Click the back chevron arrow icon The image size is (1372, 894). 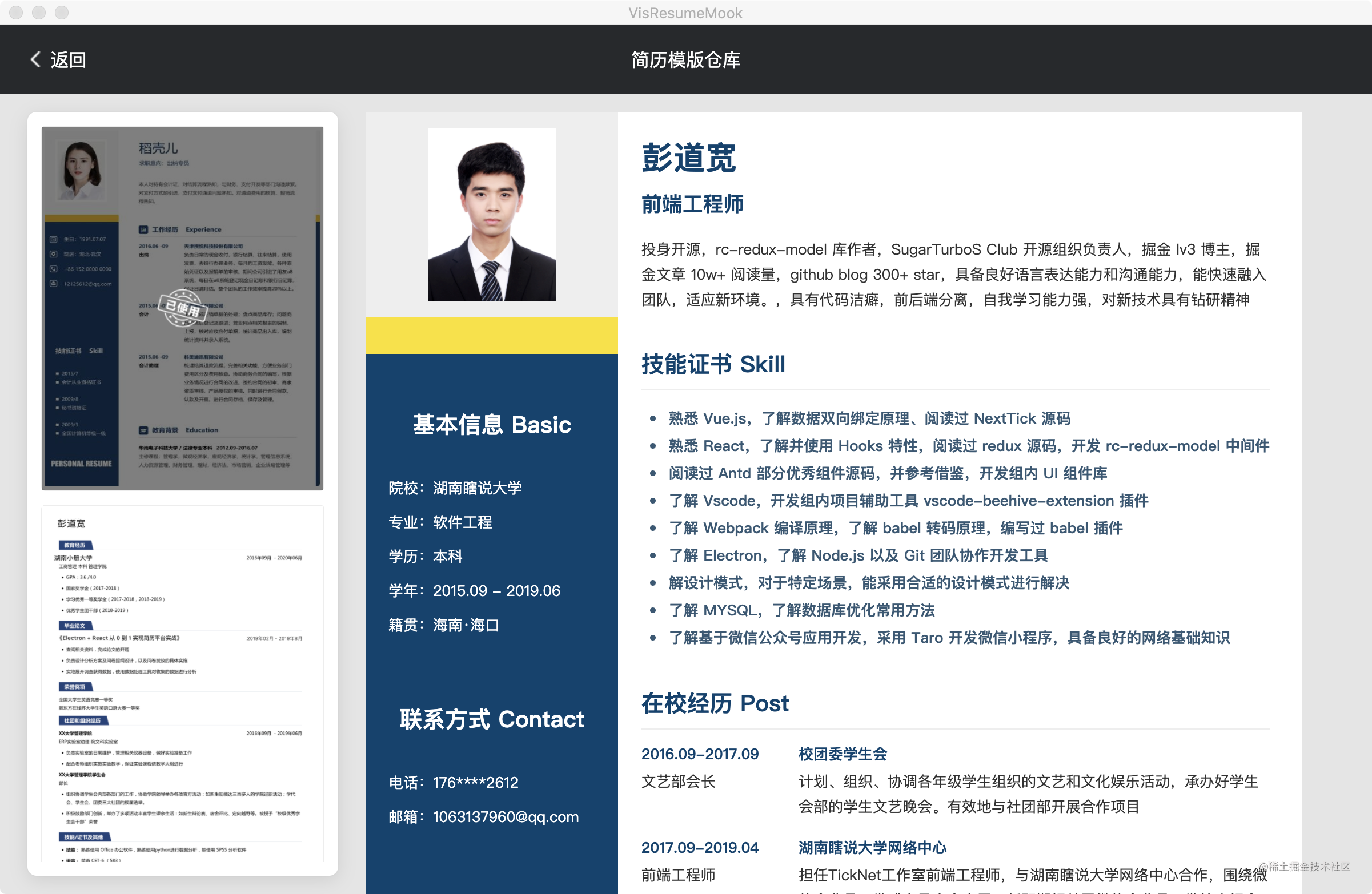coord(36,59)
